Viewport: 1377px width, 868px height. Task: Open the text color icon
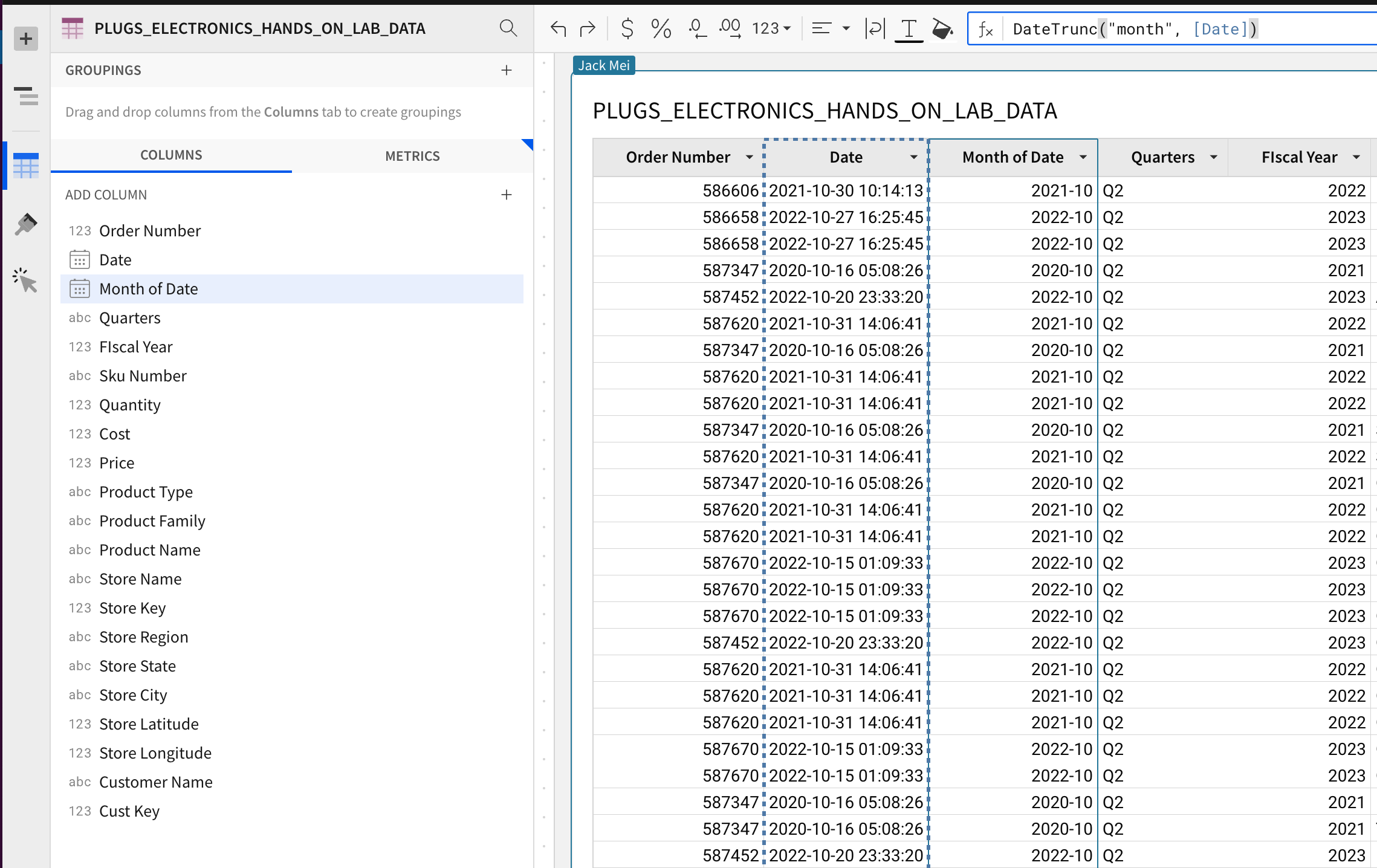point(908,28)
